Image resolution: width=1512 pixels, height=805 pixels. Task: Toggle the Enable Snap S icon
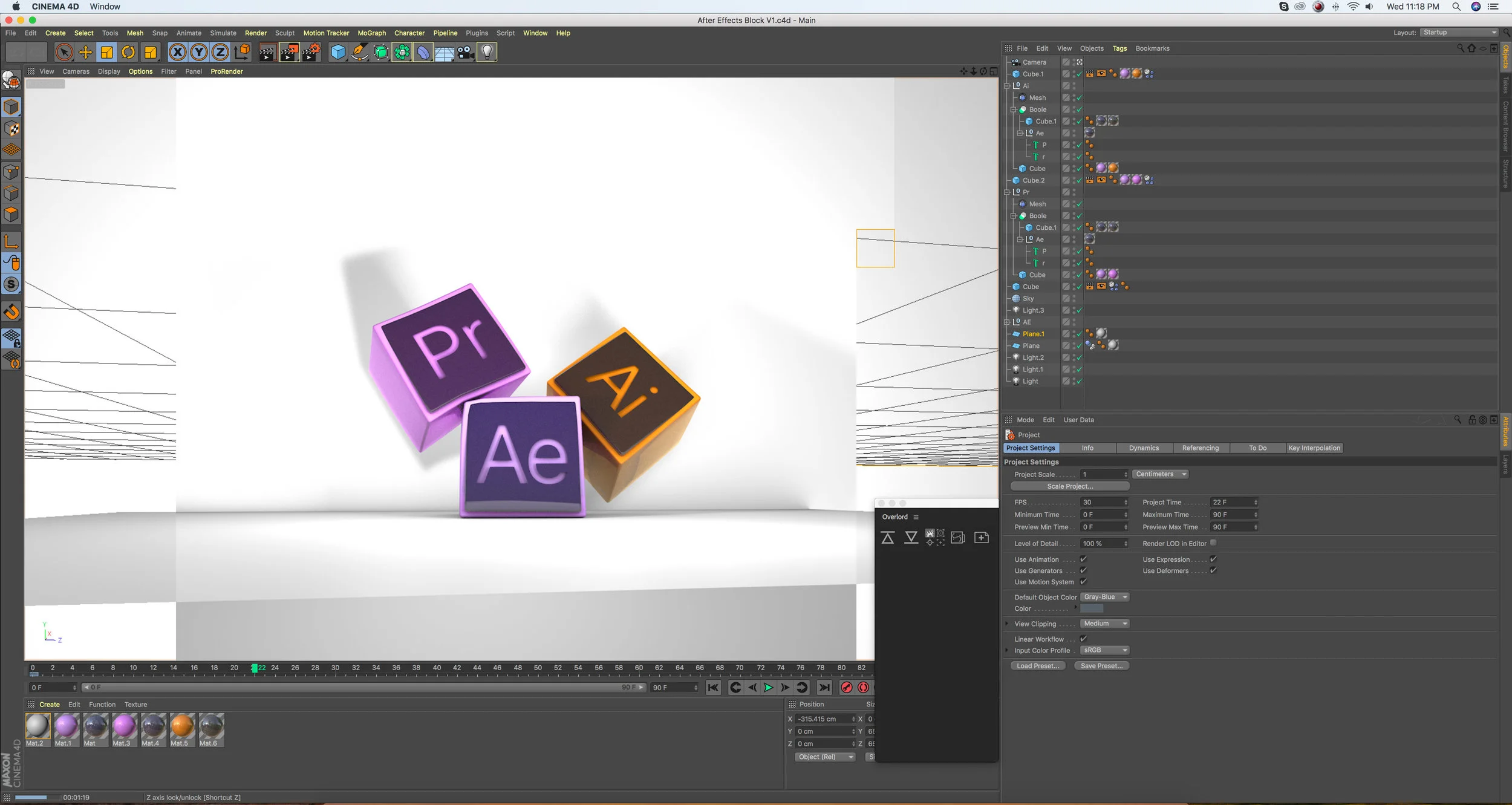(x=11, y=284)
